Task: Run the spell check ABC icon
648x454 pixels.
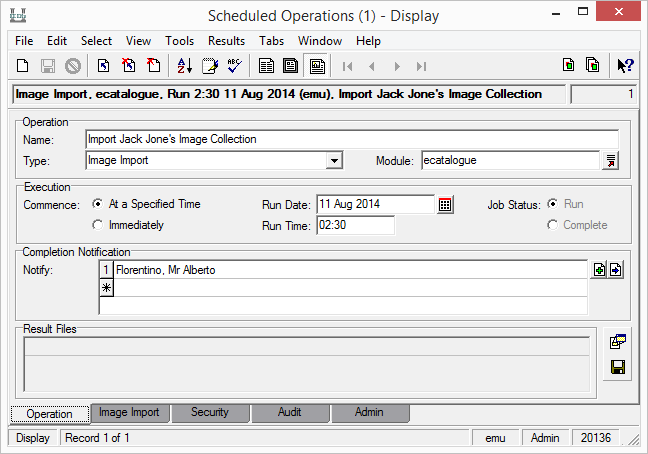Action: point(235,66)
